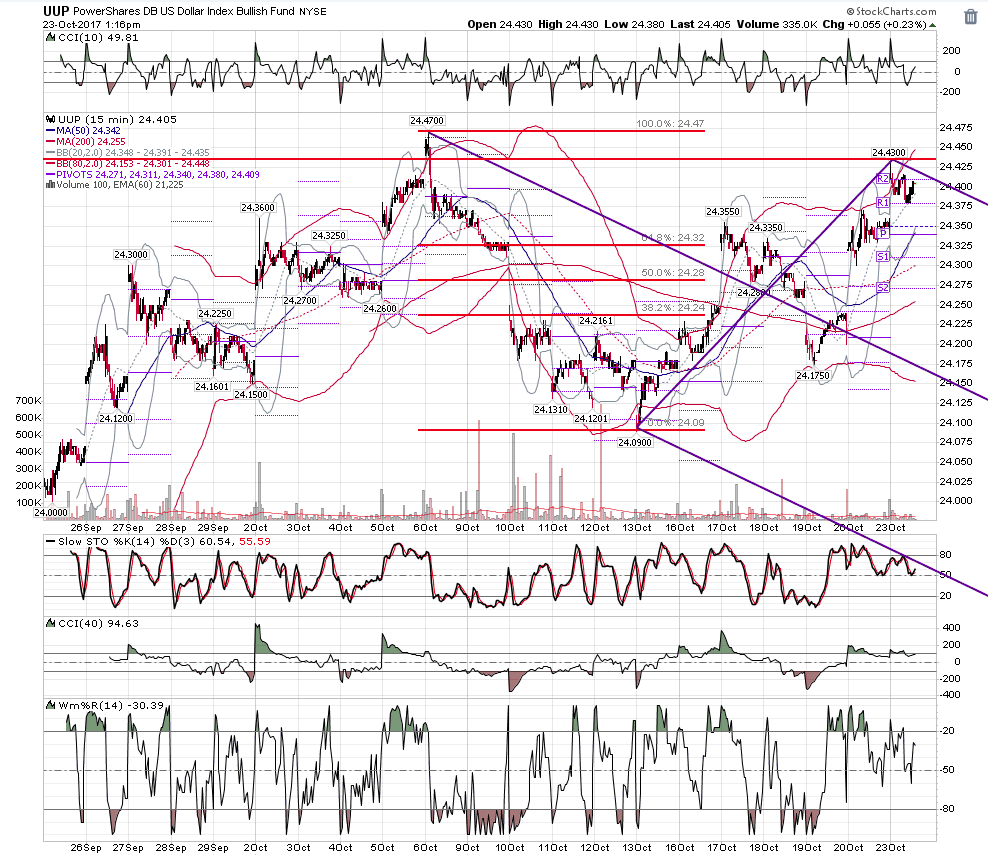The width and height of the screenshot is (988, 856).
Task: Click the 24.1200 price label
Action: 116,418
